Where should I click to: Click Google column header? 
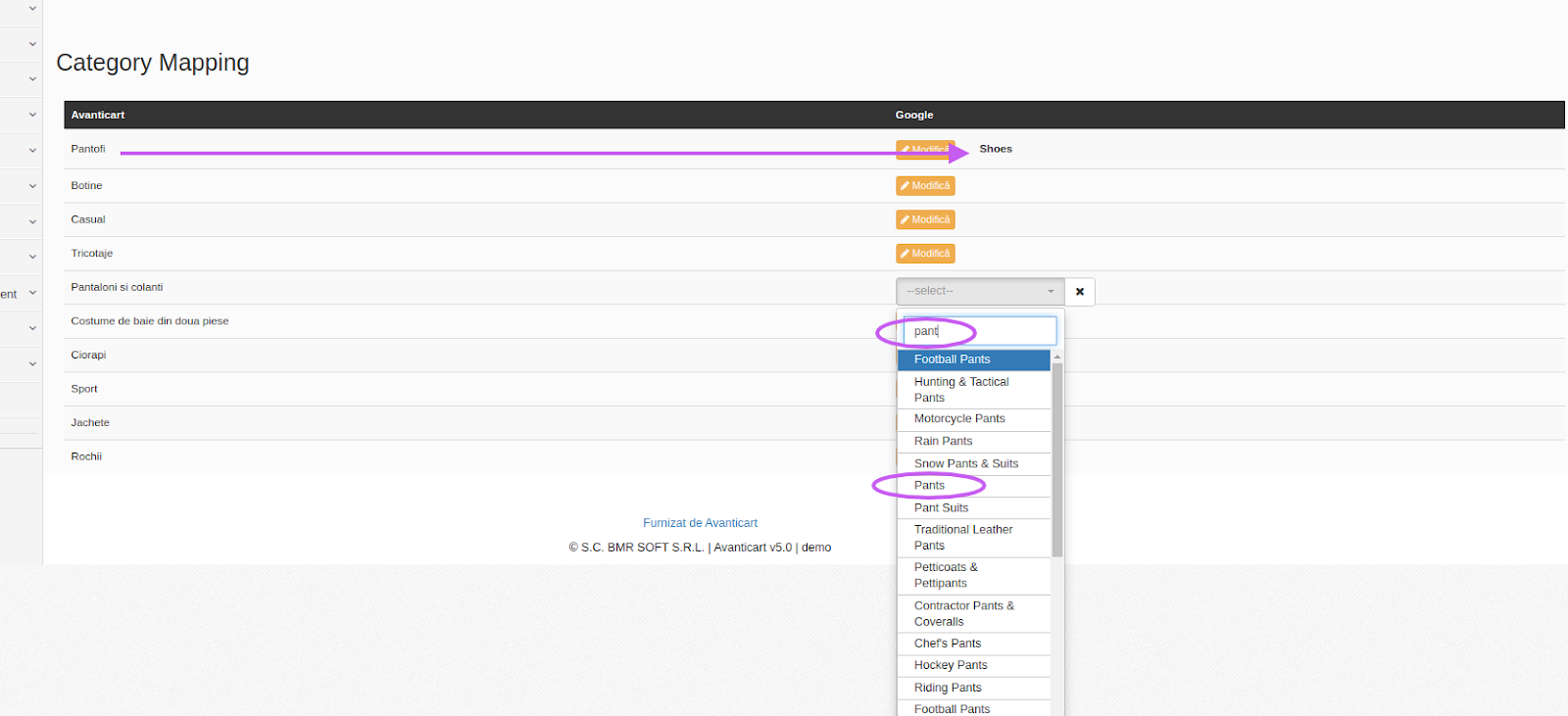click(914, 115)
